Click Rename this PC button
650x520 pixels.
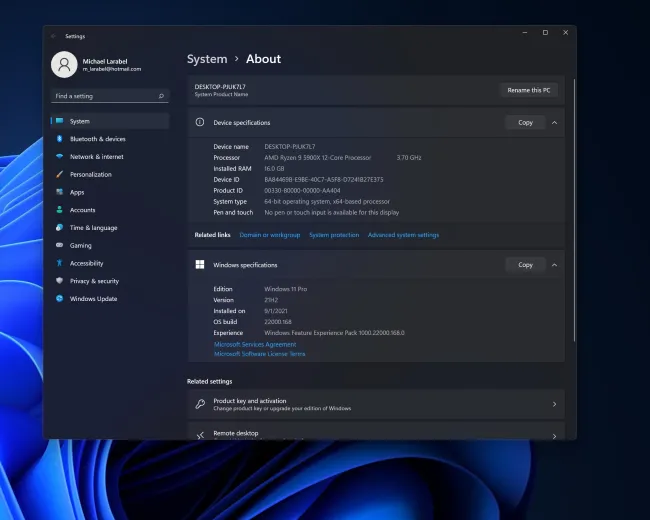click(x=529, y=90)
